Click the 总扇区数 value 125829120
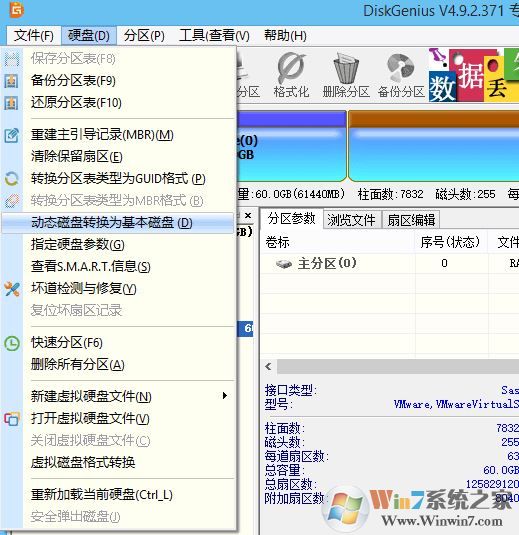The height and width of the screenshot is (535, 519). [x=492, y=485]
